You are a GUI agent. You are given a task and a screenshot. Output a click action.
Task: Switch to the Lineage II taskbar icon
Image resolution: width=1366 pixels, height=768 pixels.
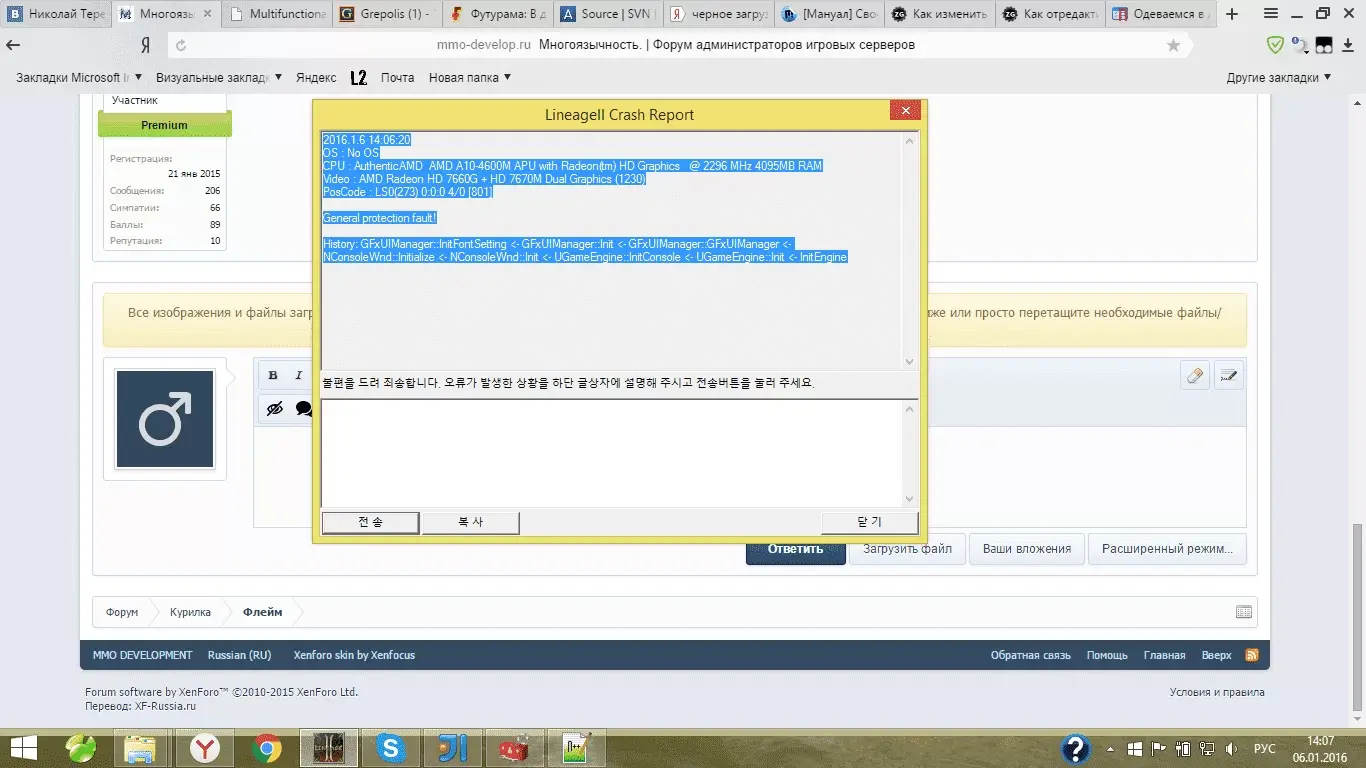330,747
